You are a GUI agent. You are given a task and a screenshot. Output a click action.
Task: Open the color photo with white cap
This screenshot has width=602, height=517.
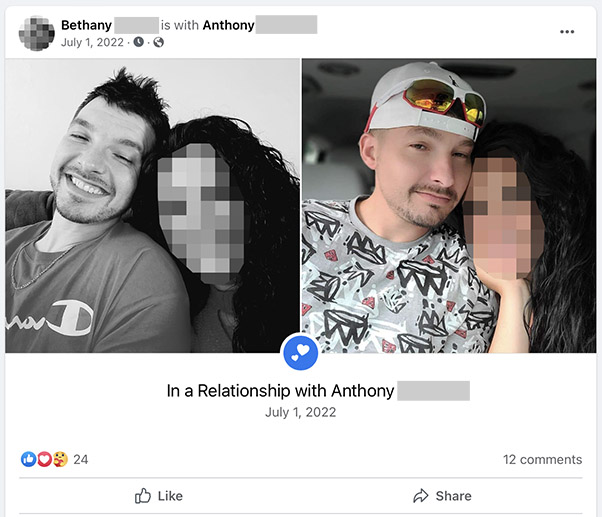pyautogui.click(x=449, y=205)
